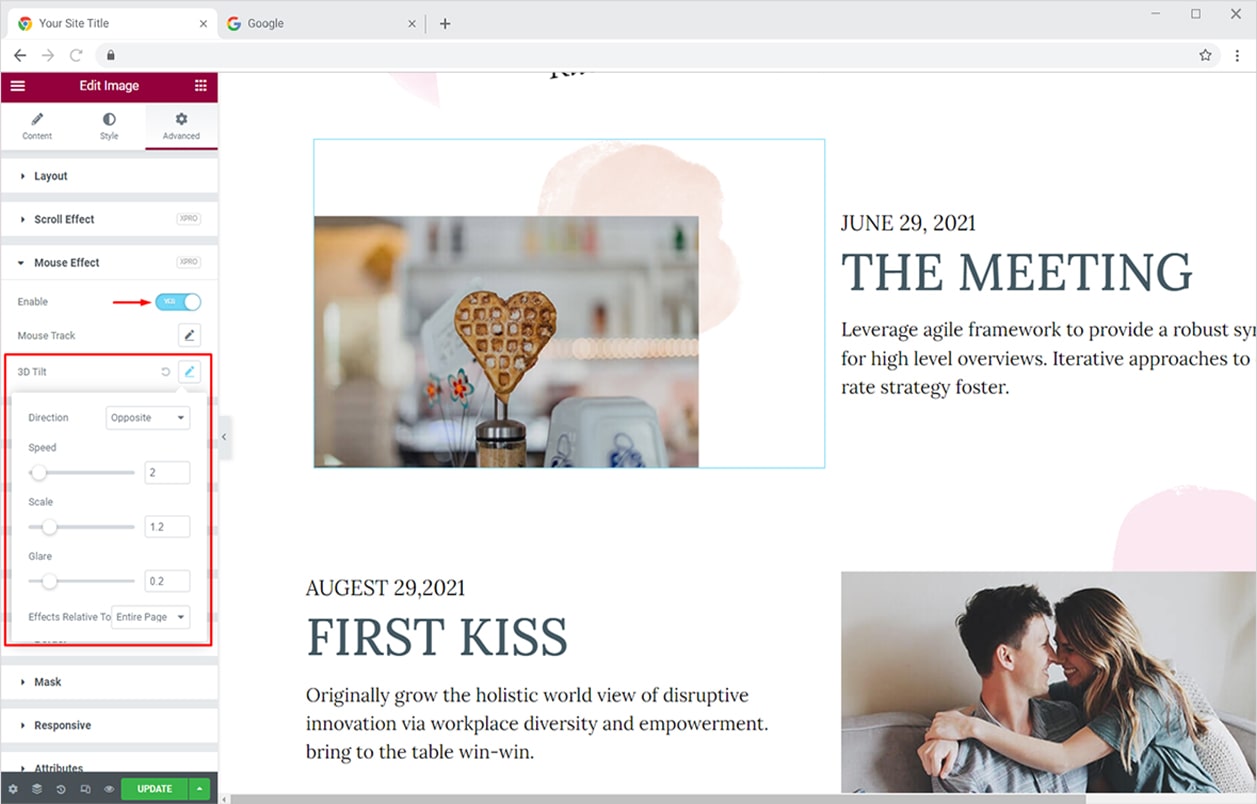
Task: Open the Effects Relative To dropdown
Action: pos(151,617)
